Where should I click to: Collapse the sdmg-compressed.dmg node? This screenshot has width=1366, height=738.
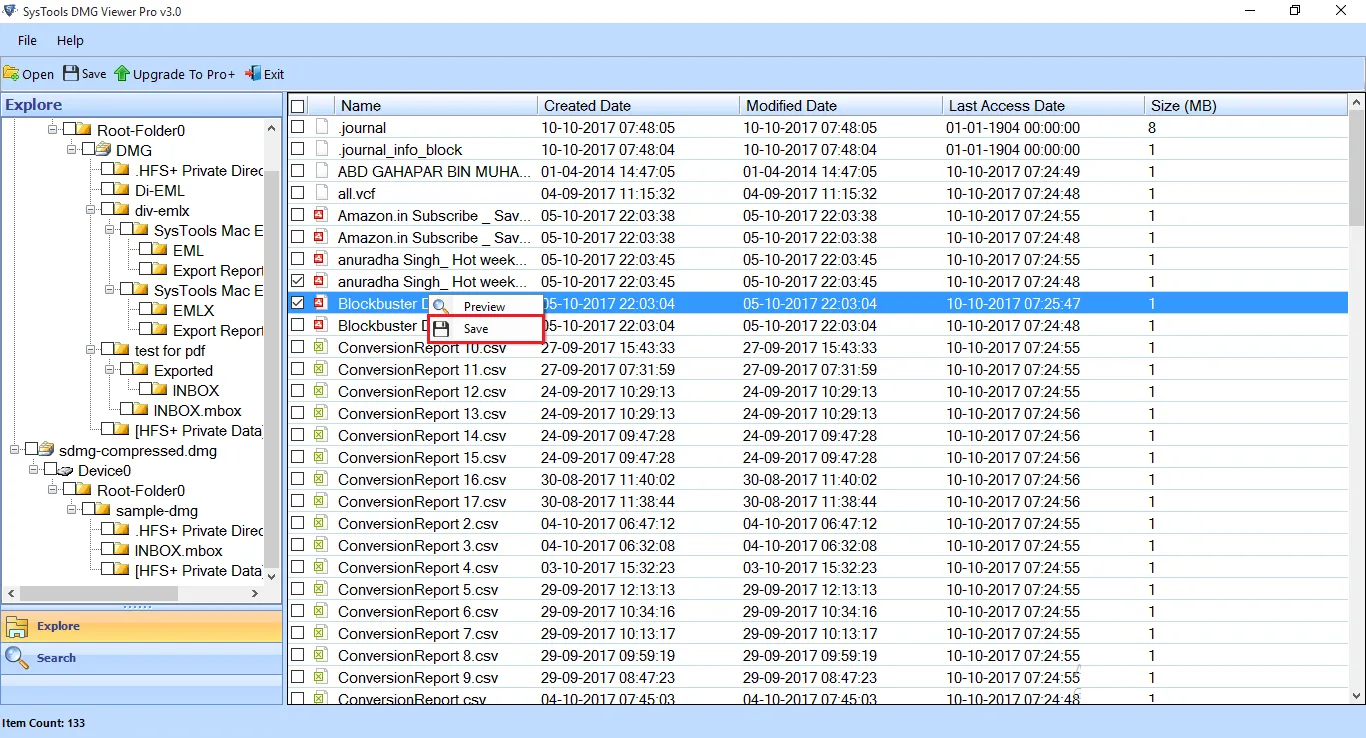click(14, 451)
